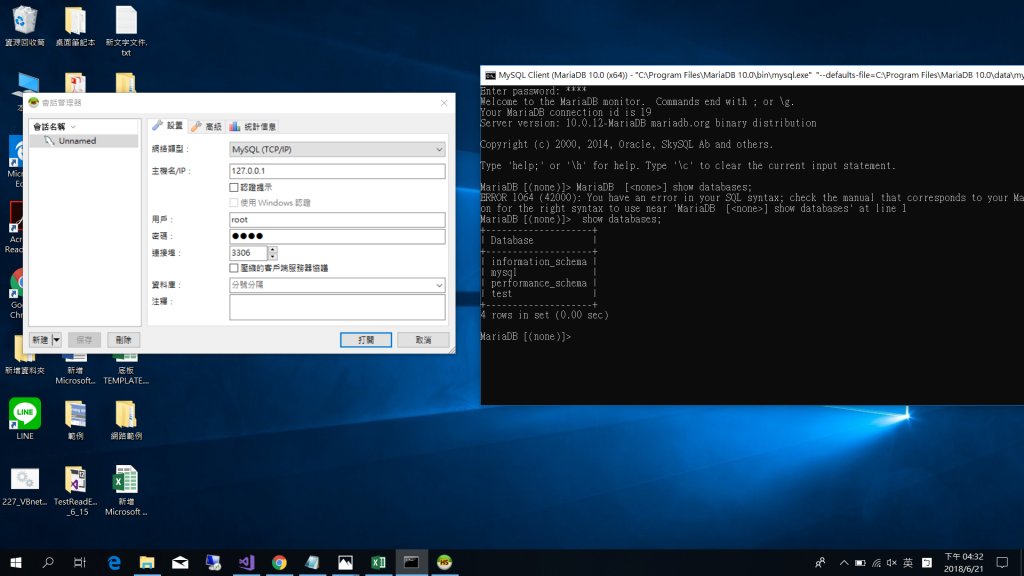Open the network icon in system tray
This screenshot has height=576, width=1024.
(x=876, y=563)
